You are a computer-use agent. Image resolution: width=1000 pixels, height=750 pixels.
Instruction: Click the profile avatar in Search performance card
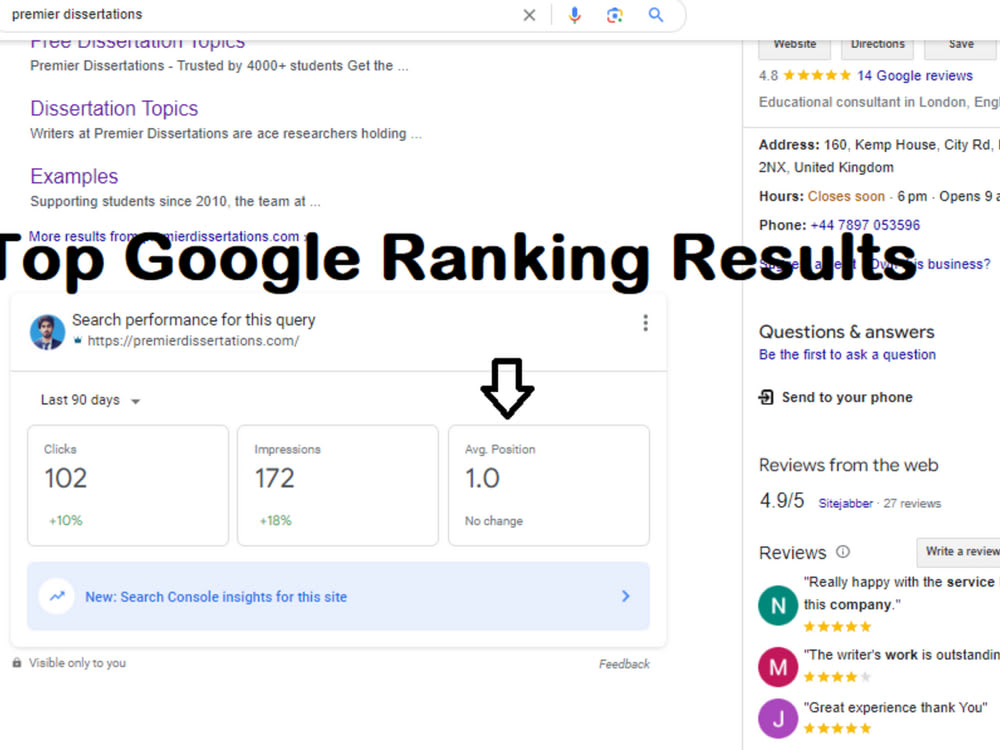pyautogui.click(x=47, y=332)
